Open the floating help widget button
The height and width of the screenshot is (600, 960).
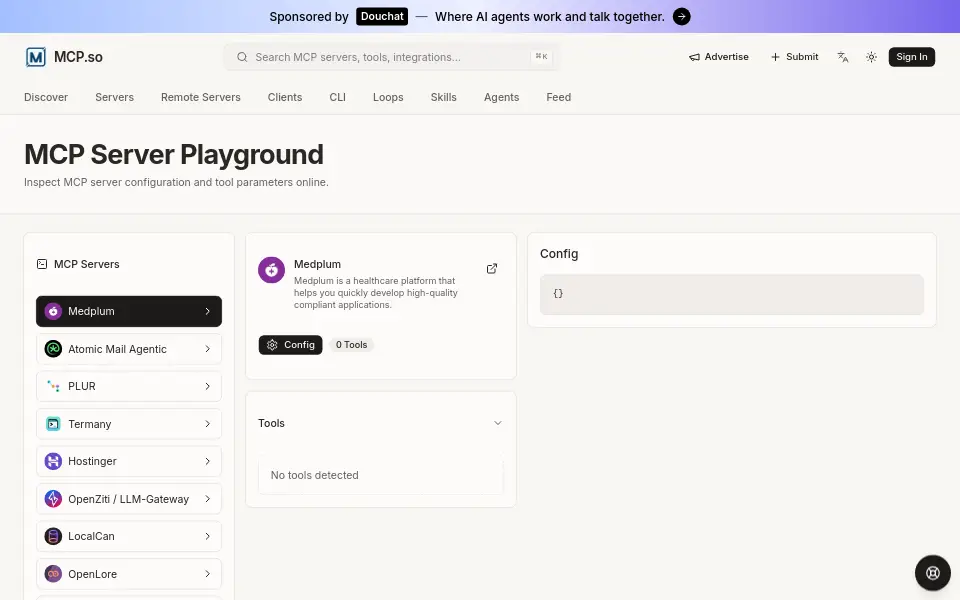932,572
